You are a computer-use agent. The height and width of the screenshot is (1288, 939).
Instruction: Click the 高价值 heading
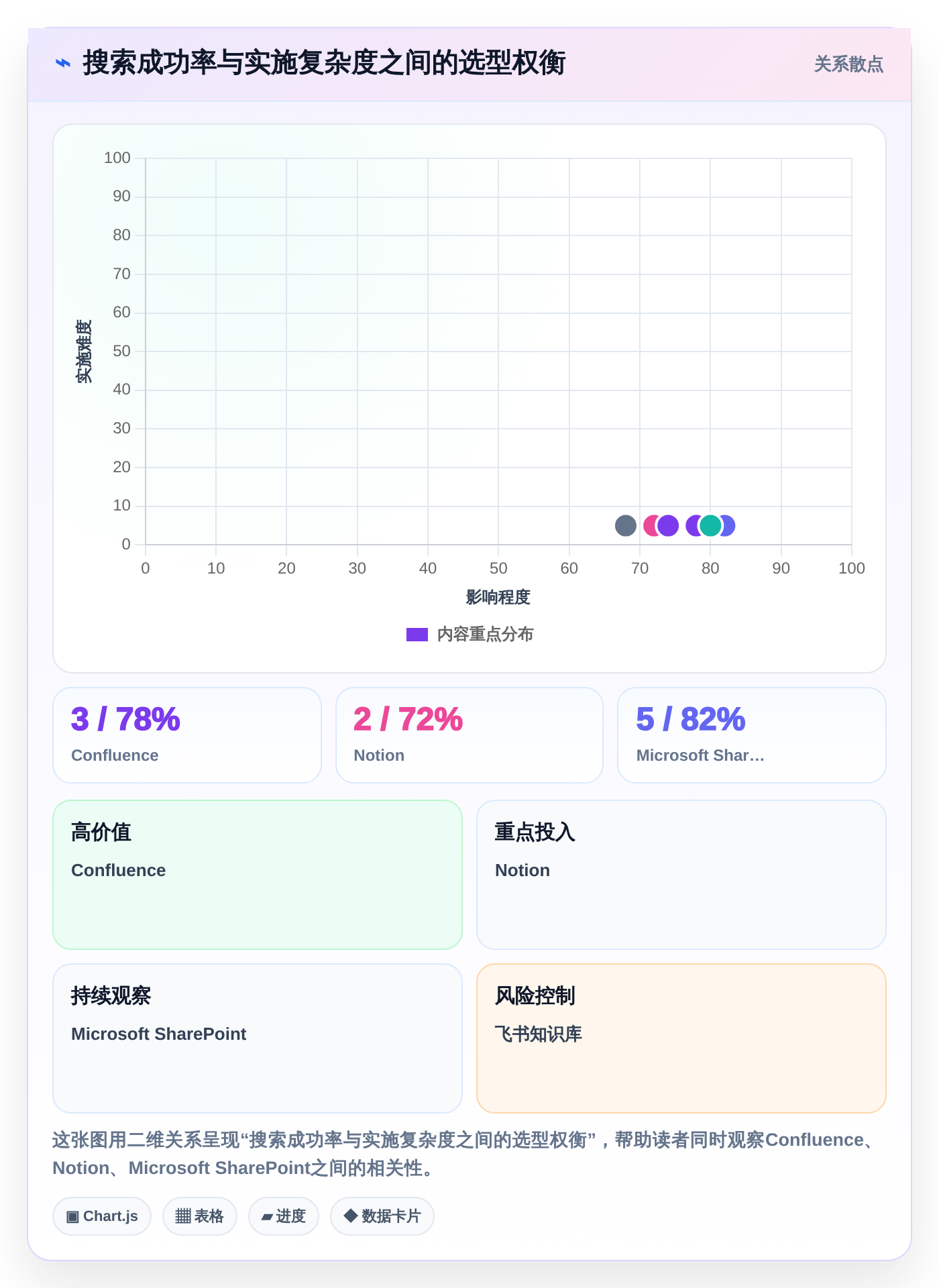[x=101, y=833]
